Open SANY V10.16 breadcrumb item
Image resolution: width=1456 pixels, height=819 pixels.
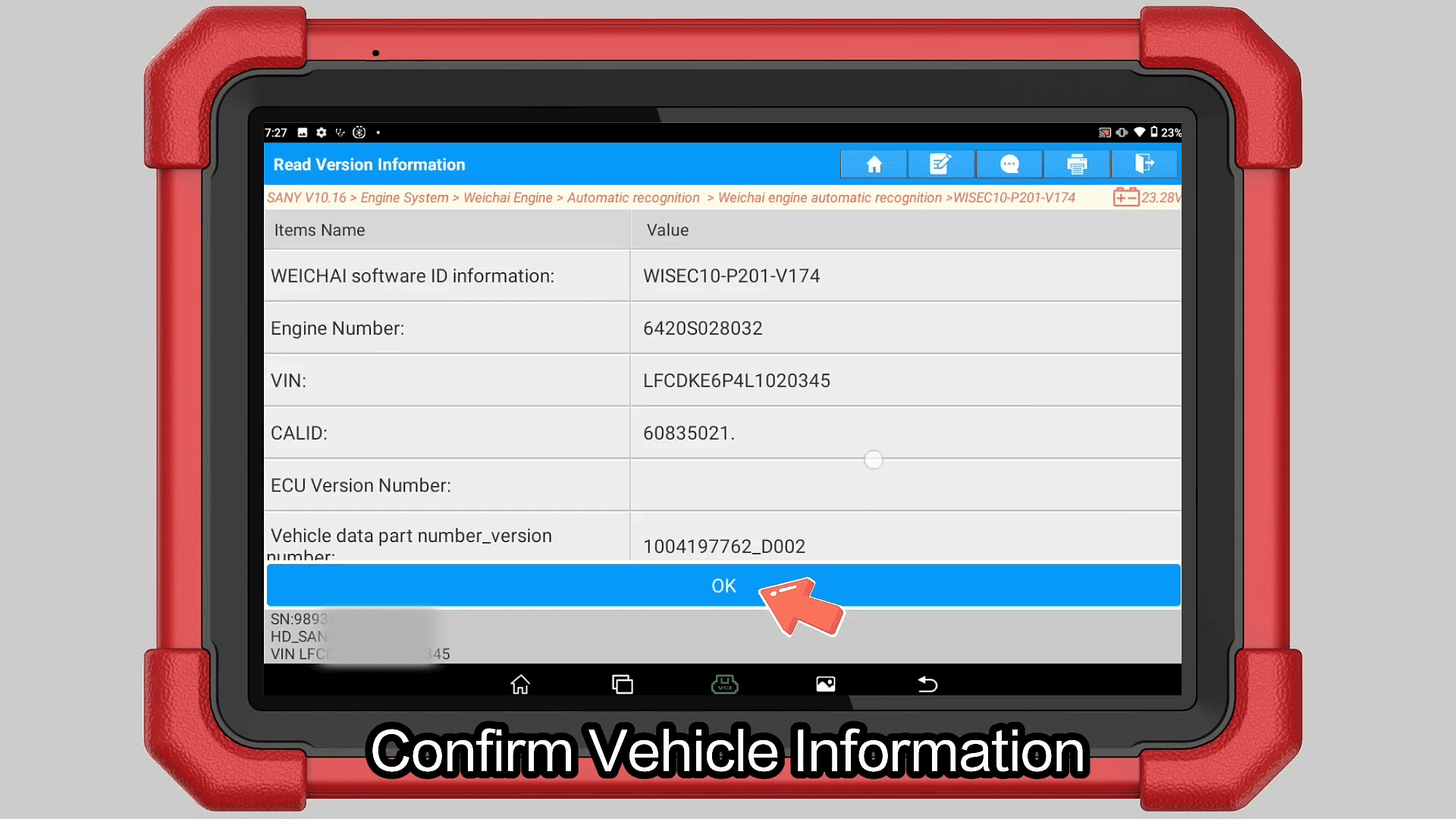pos(306,197)
